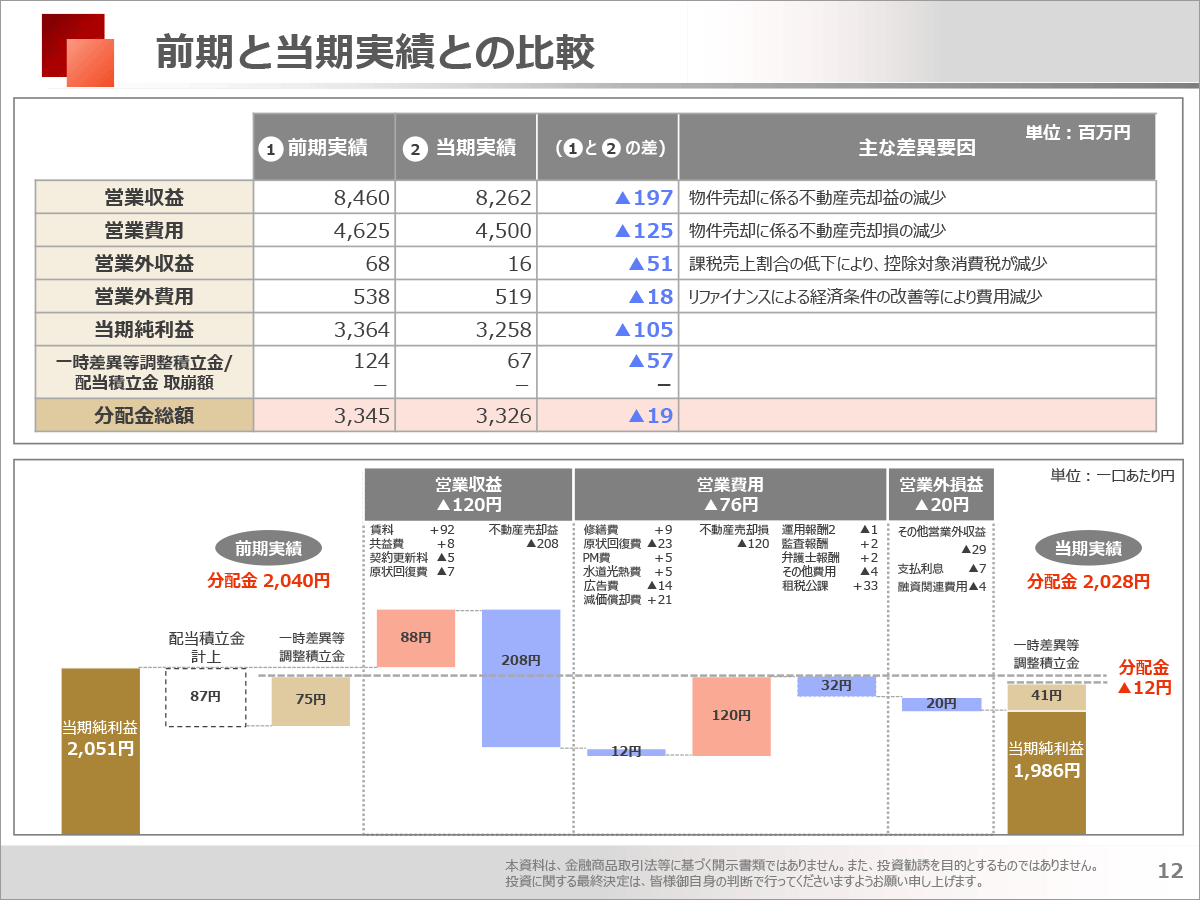Screen dimensions: 1200x900
Task: Click the 当期実績 oval label in the chart
Action: coord(1088,548)
